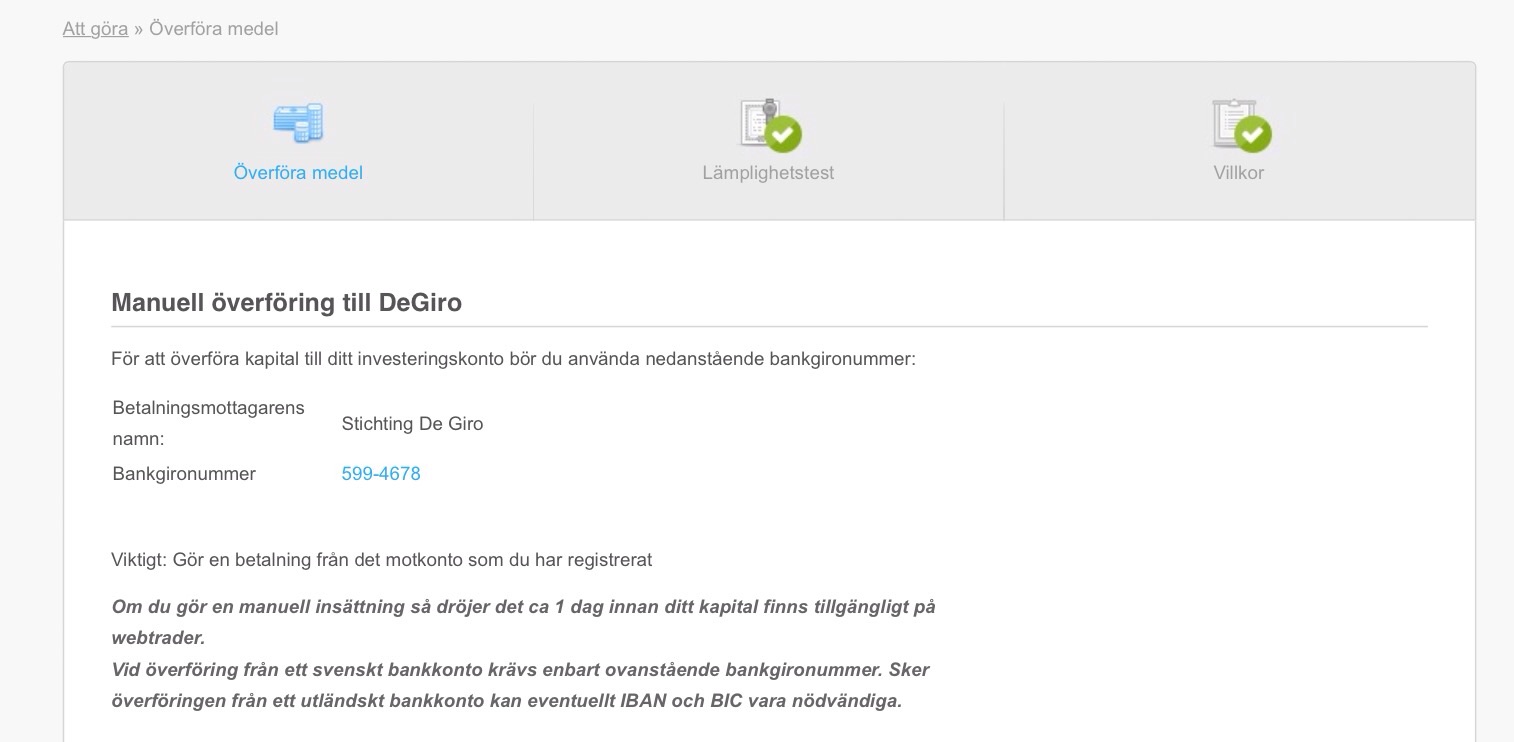The height and width of the screenshot is (742, 1514).
Task: Go back via Att göra breadcrumb link
Action: pos(95,29)
